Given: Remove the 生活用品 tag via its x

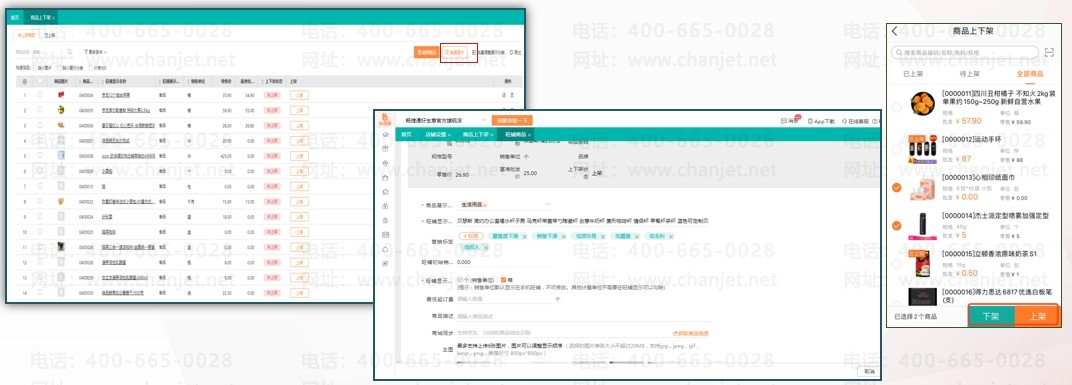Looking at the screenshot, I should (x=485, y=204).
